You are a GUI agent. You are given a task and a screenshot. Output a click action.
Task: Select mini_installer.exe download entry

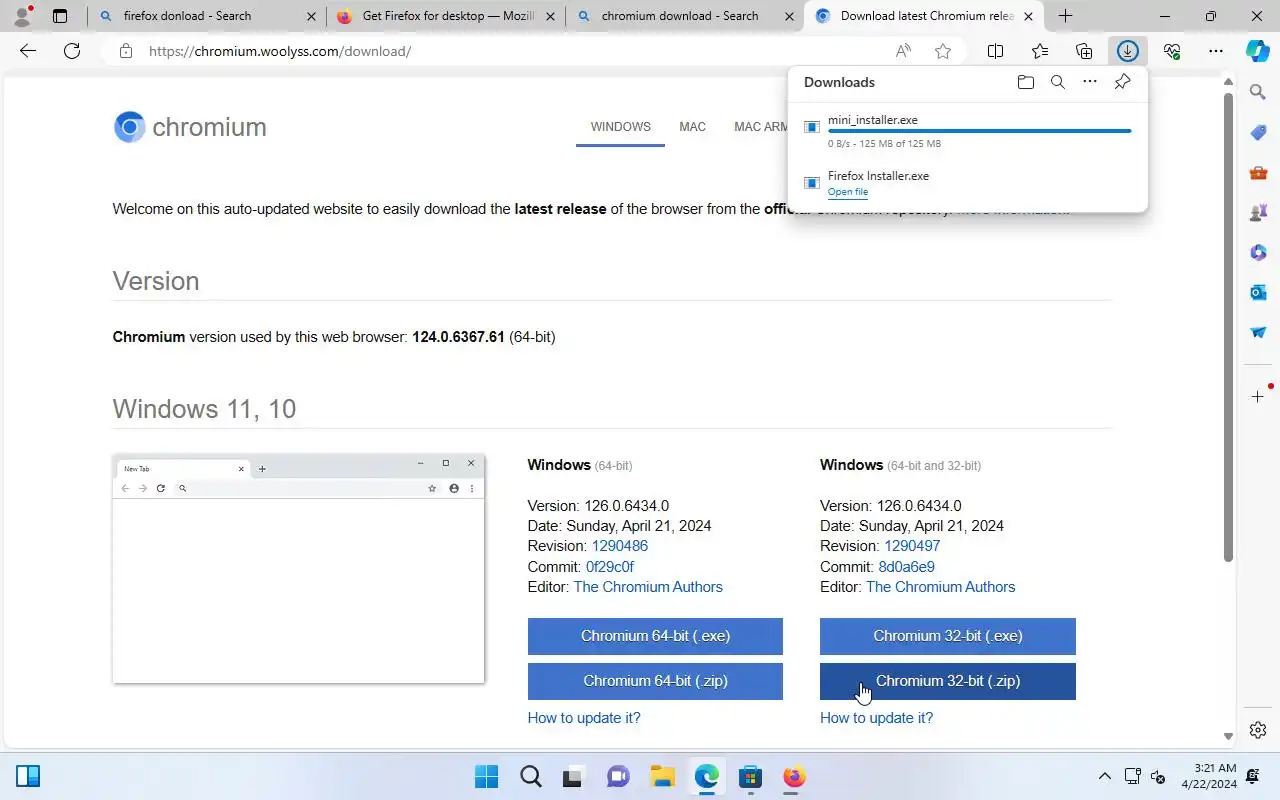click(967, 131)
